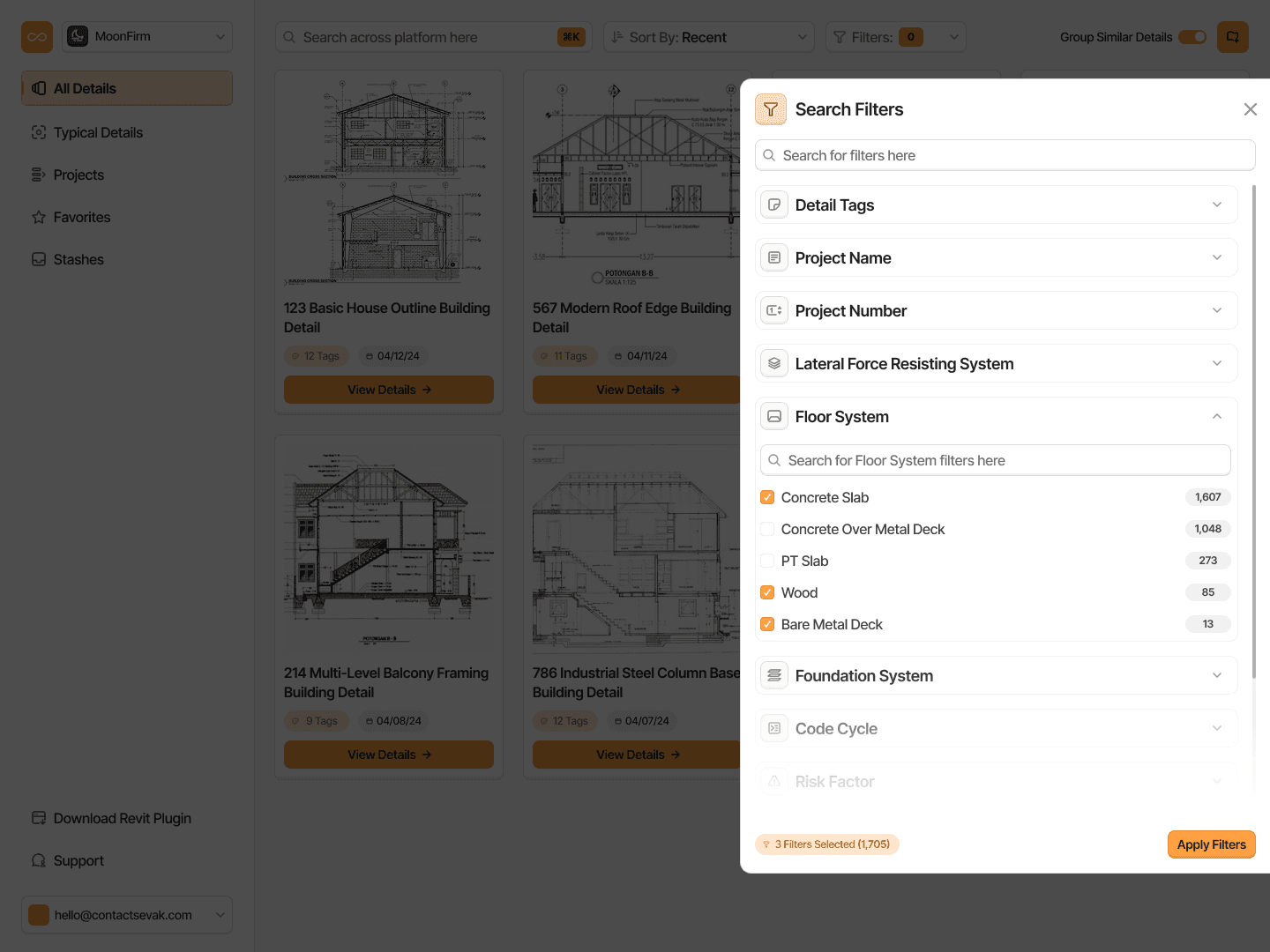This screenshot has height=952, width=1270.
Task: Close the Search Filters panel
Action: 1251,109
